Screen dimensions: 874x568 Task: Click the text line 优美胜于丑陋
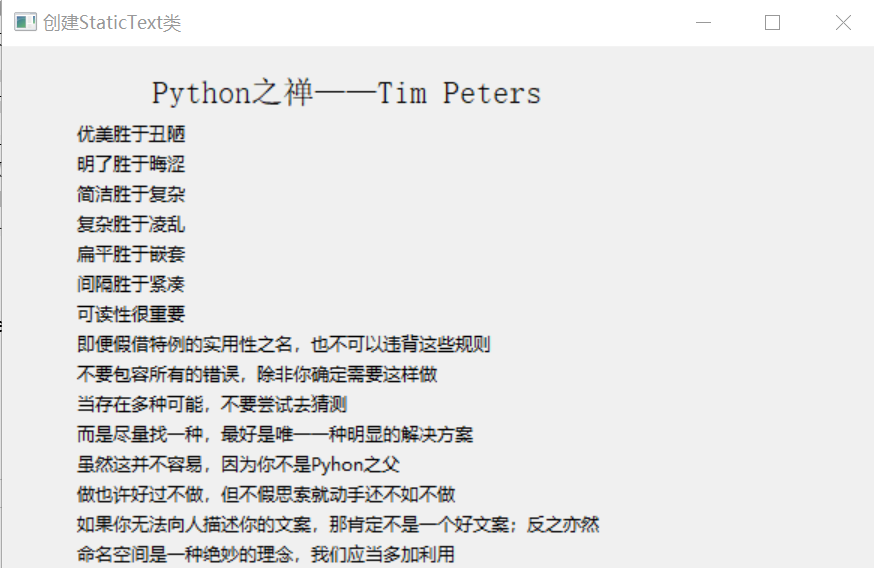131,134
